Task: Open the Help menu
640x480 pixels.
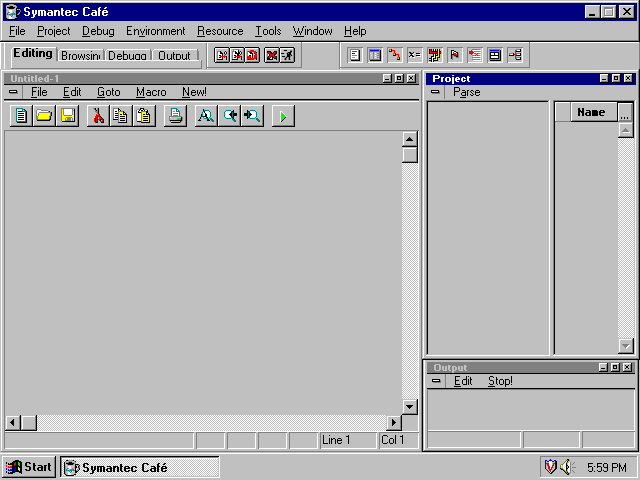Action: click(x=355, y=31)
